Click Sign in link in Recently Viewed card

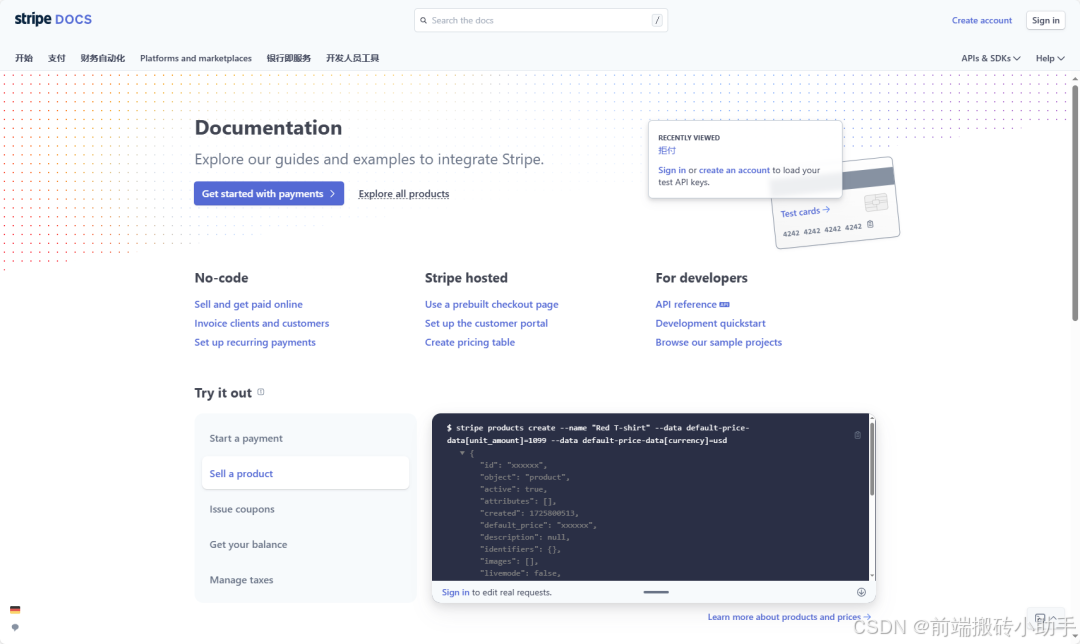tap(672, 170)
